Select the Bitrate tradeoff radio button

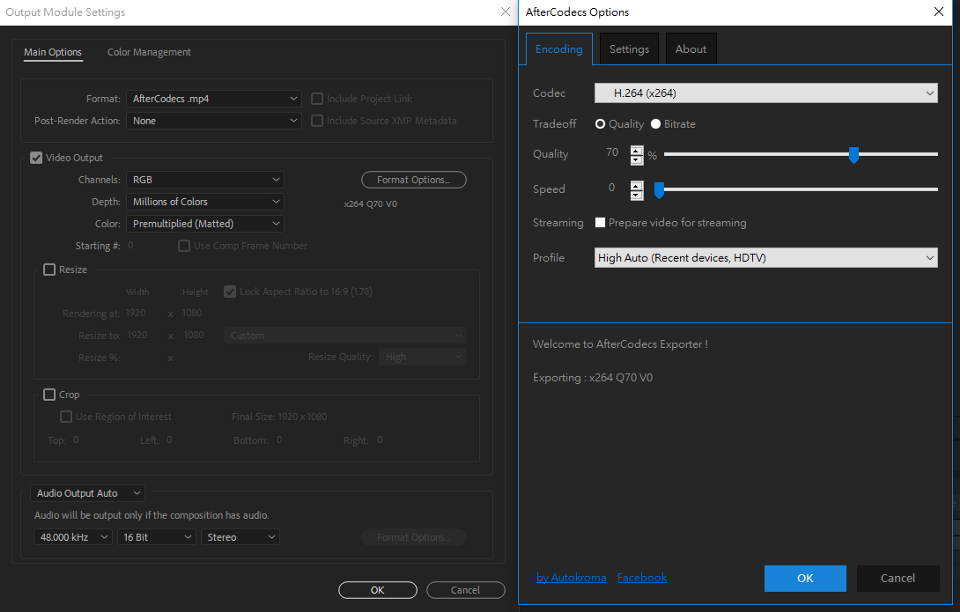tap(656, 124)
